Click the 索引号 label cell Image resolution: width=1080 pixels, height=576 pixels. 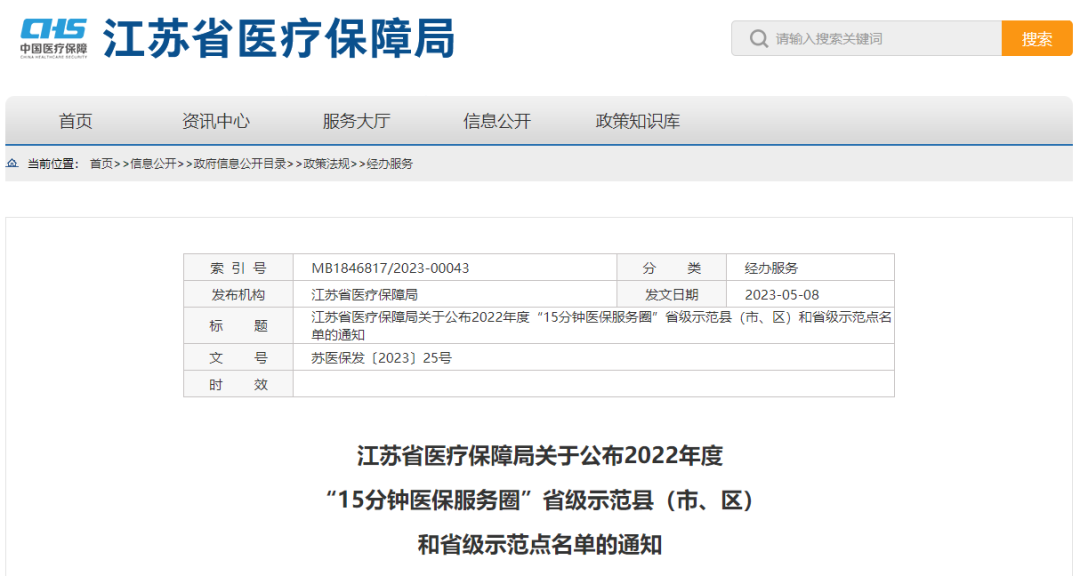(238, 267)
